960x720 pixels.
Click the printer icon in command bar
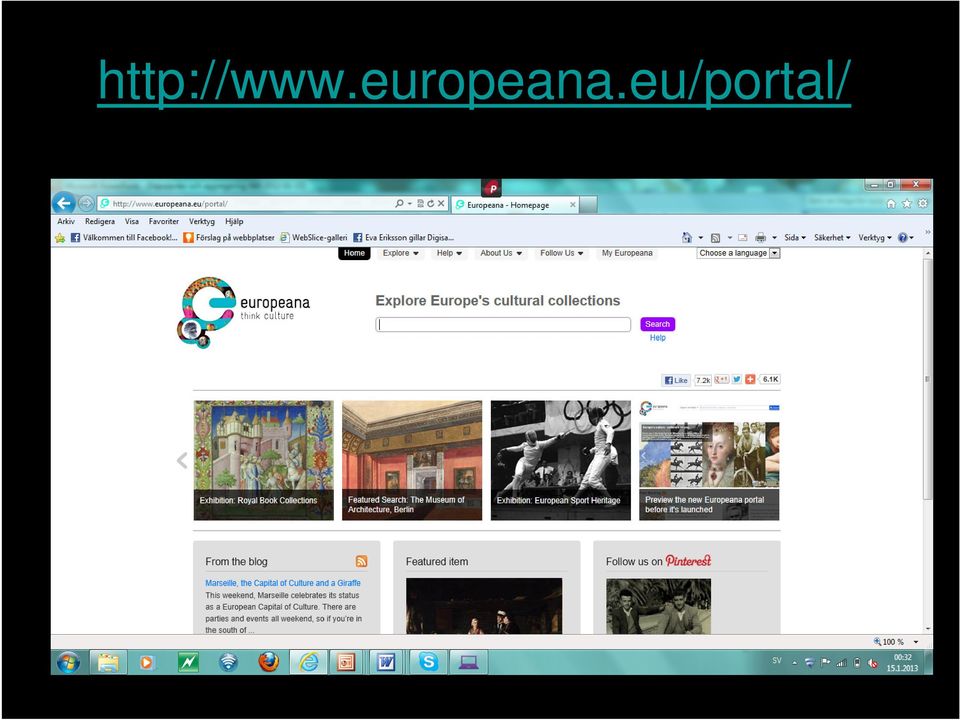pyautogui.click(x=760, y=238)
